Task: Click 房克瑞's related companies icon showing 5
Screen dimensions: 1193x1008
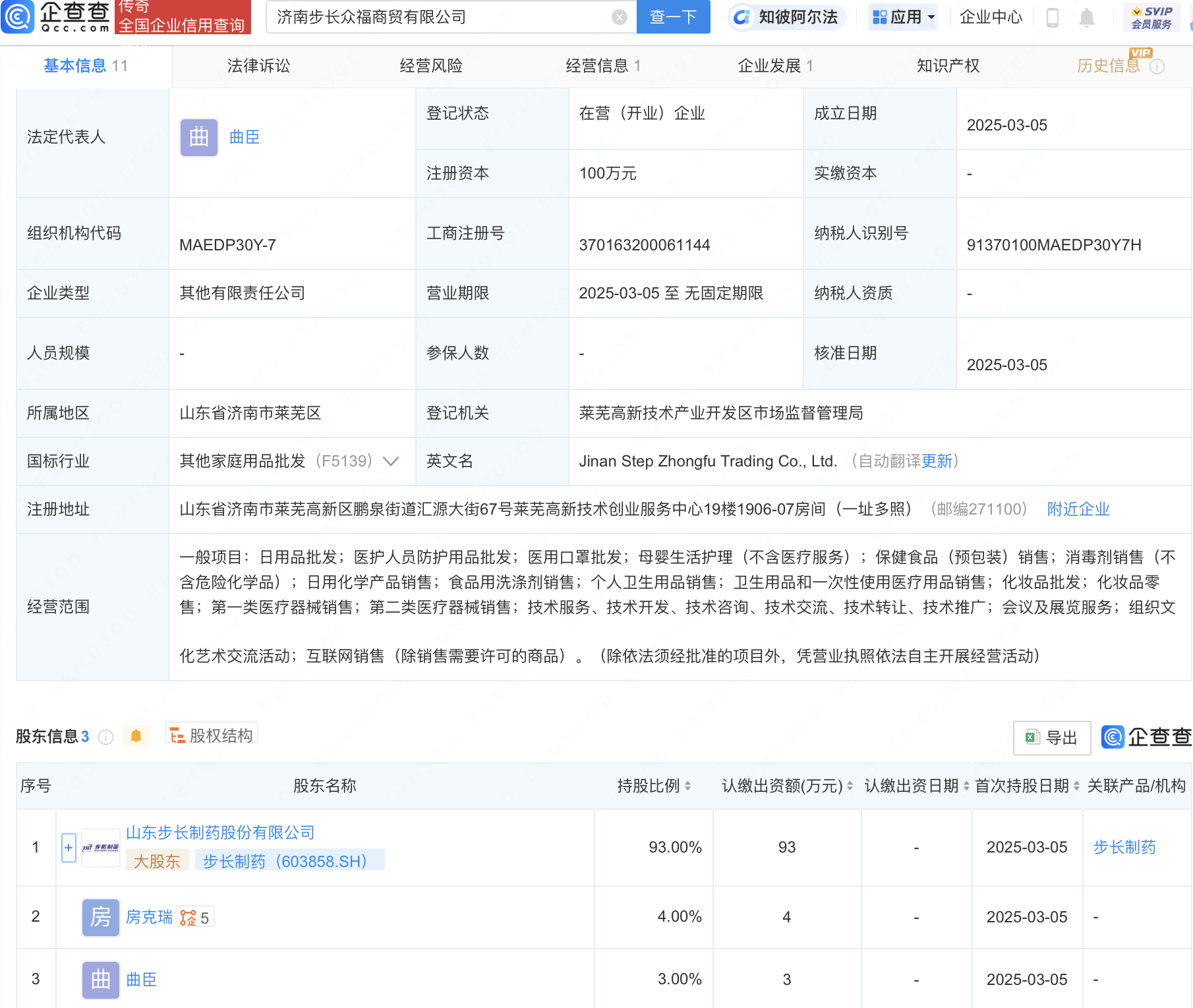Action: (x=195, y=918)
